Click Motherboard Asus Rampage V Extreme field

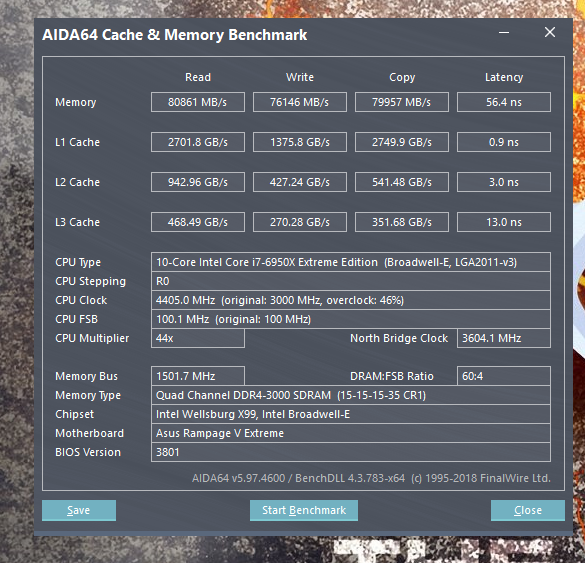[351, 433]
